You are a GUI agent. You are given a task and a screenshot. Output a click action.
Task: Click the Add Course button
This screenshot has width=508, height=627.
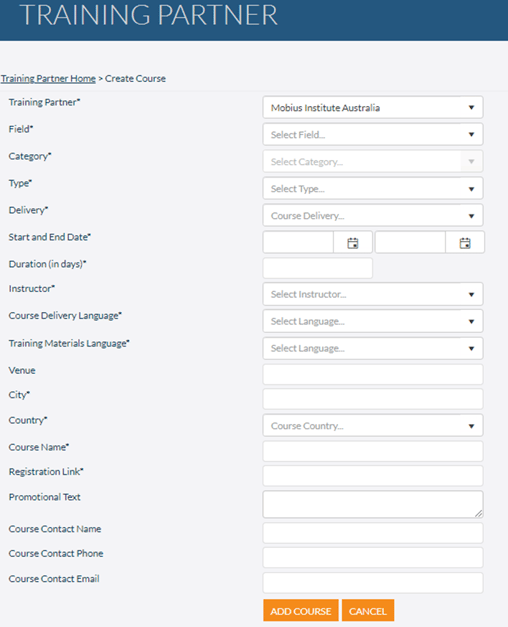(x=301, y=611)
